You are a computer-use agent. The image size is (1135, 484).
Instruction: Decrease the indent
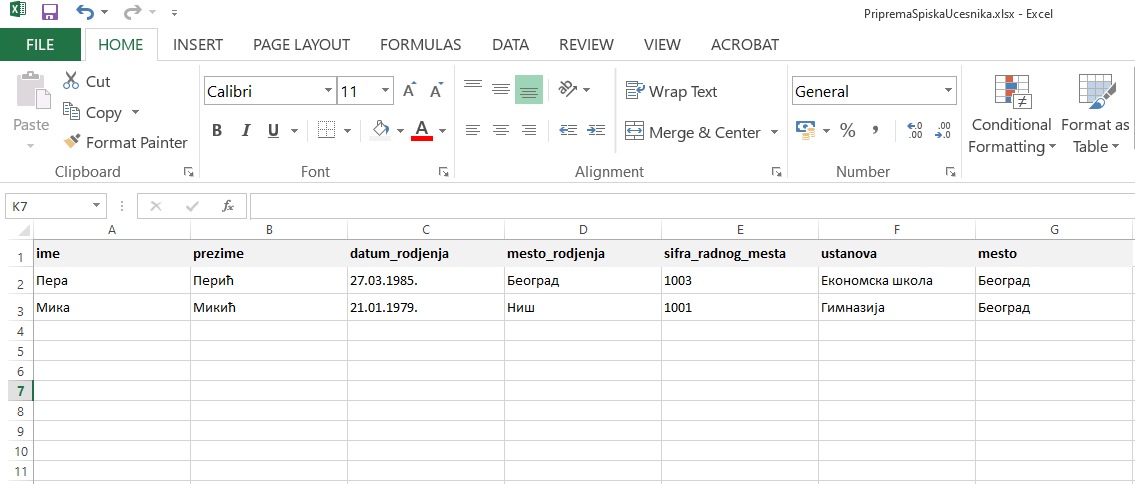tap(568, 130)
